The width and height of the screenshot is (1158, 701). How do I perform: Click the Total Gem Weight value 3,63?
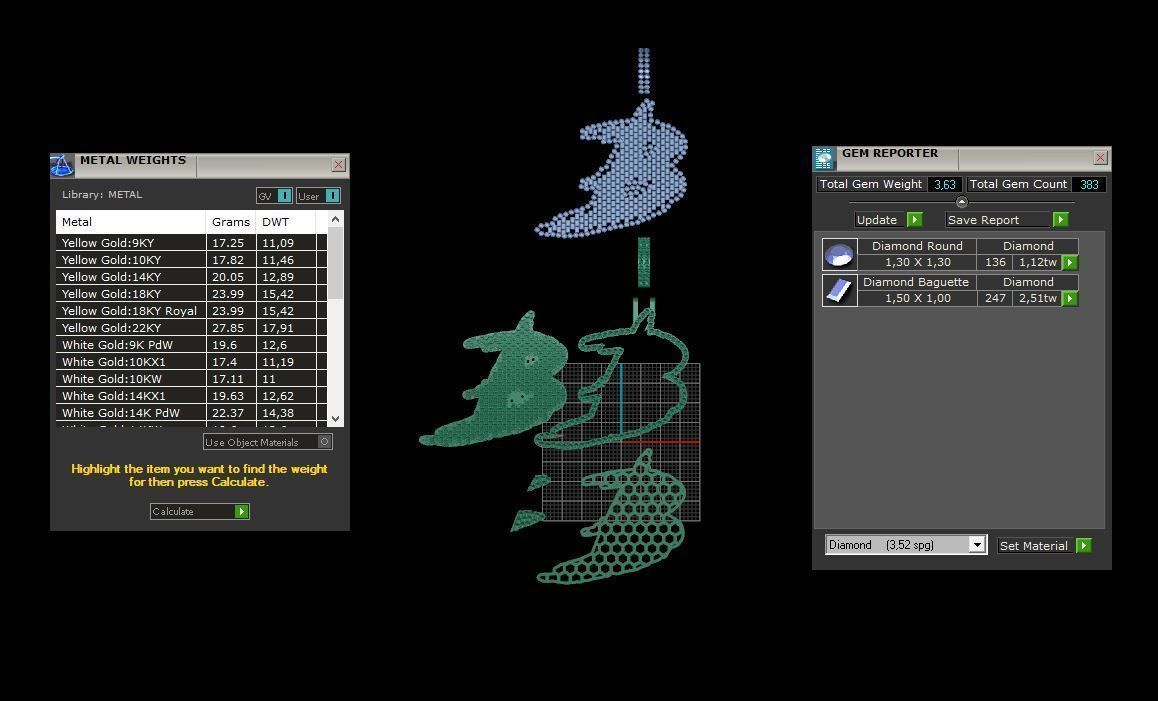tap(945, 184)
